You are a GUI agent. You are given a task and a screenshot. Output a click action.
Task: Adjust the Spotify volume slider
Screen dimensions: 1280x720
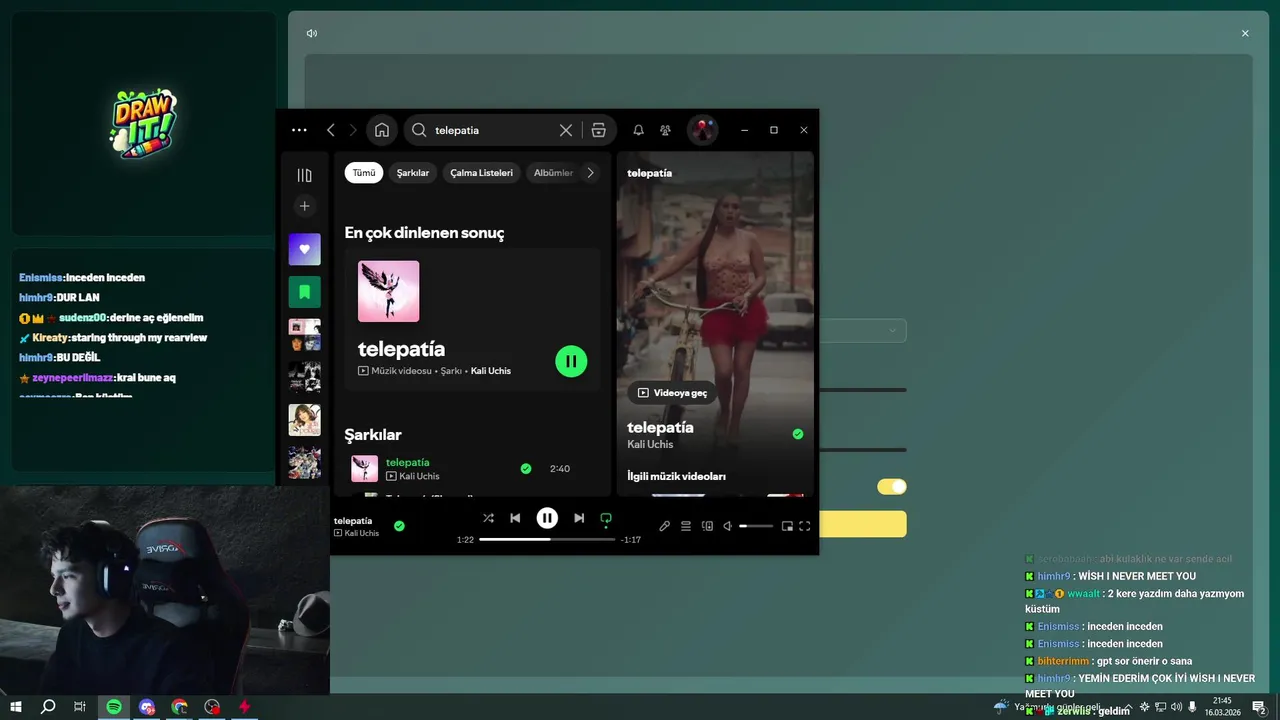[x=756, y=526]
